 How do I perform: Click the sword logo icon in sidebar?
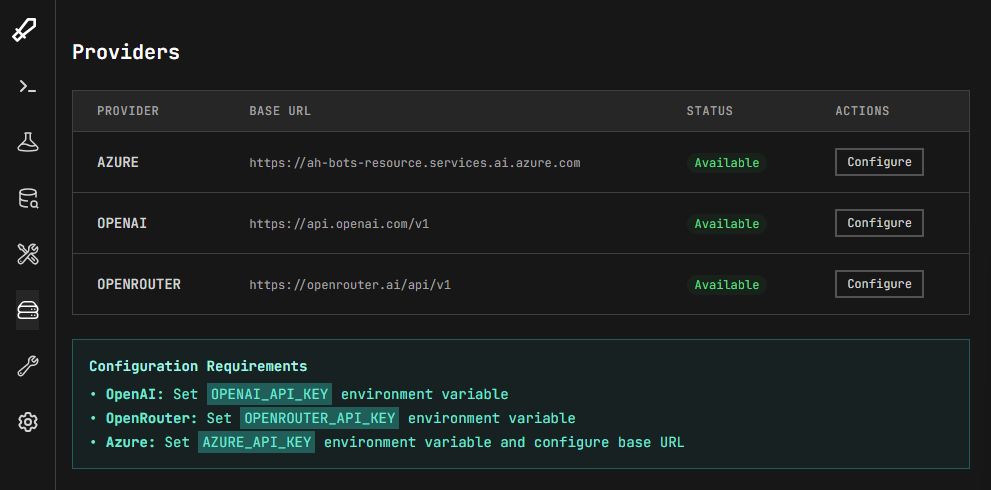(x=25, y=30)
